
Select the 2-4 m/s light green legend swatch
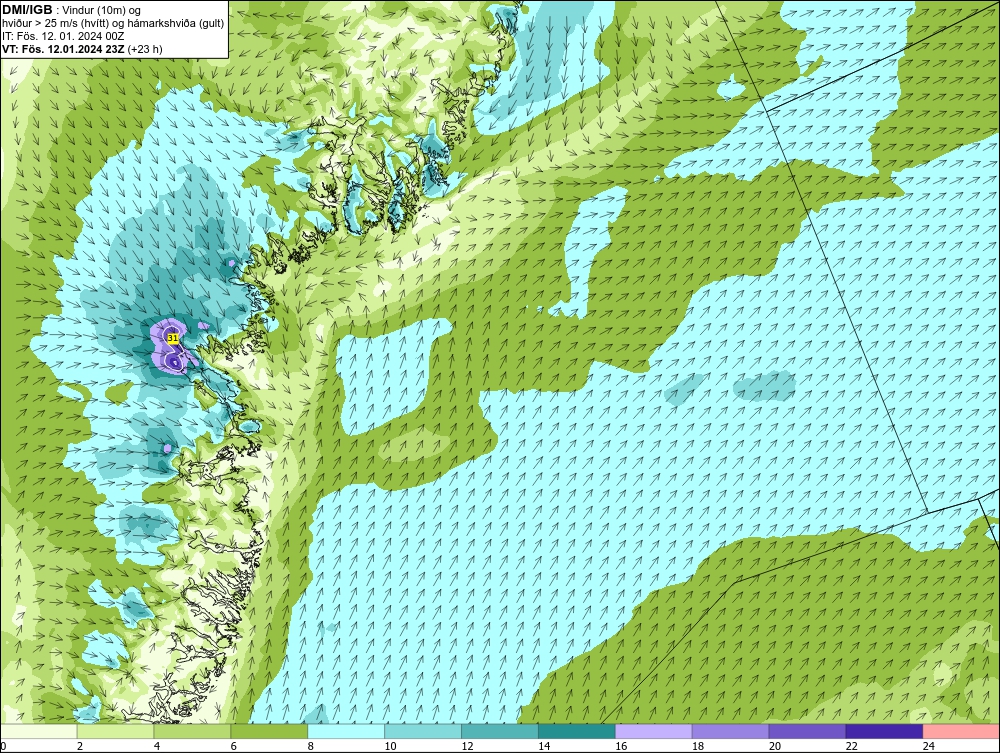pos(115,731)
